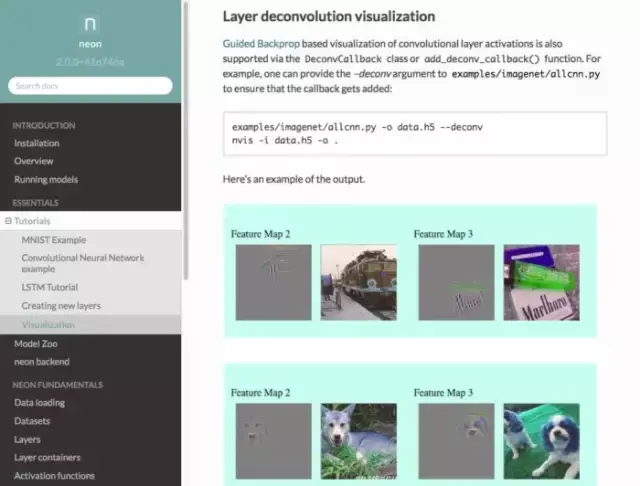
Task: Click the Search docs field
Action: [x=90, y=86]
